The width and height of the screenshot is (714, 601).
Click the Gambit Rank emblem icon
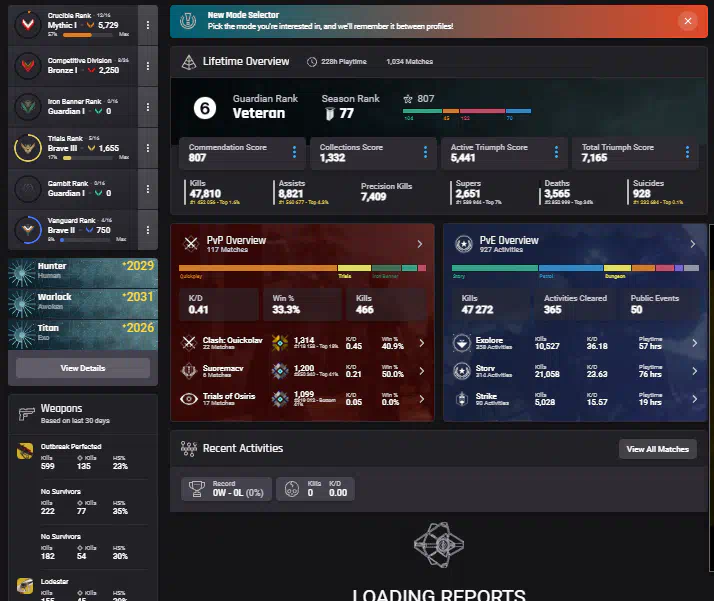(28, 188)
